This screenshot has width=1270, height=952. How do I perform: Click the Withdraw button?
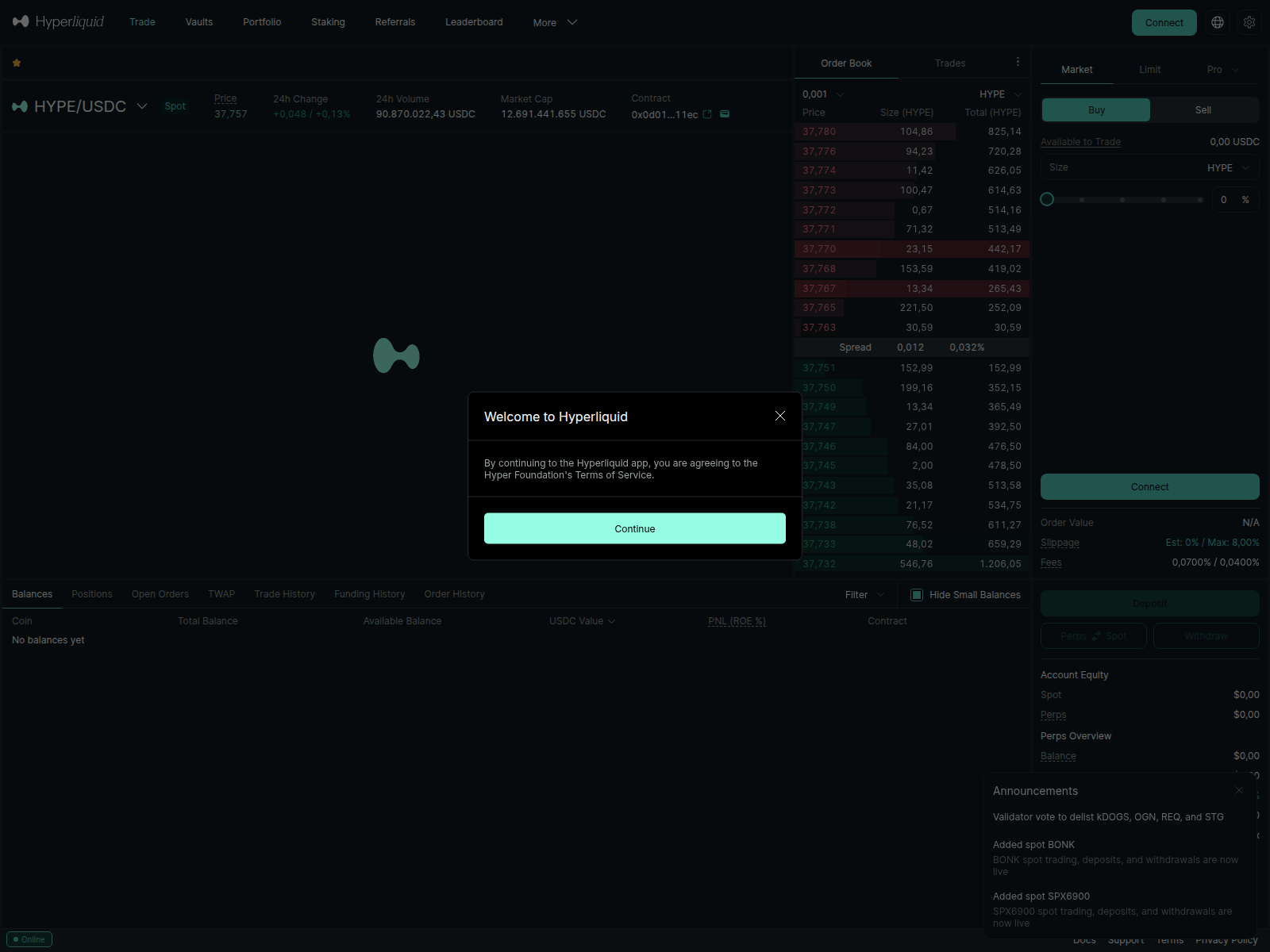(x=1206, y=636)
